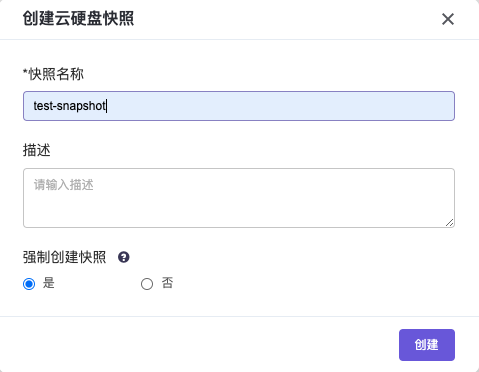Click the 创建云硬盘快照 dialog title
The width and height of the screenshot is (479, 372).
point(78,18)
